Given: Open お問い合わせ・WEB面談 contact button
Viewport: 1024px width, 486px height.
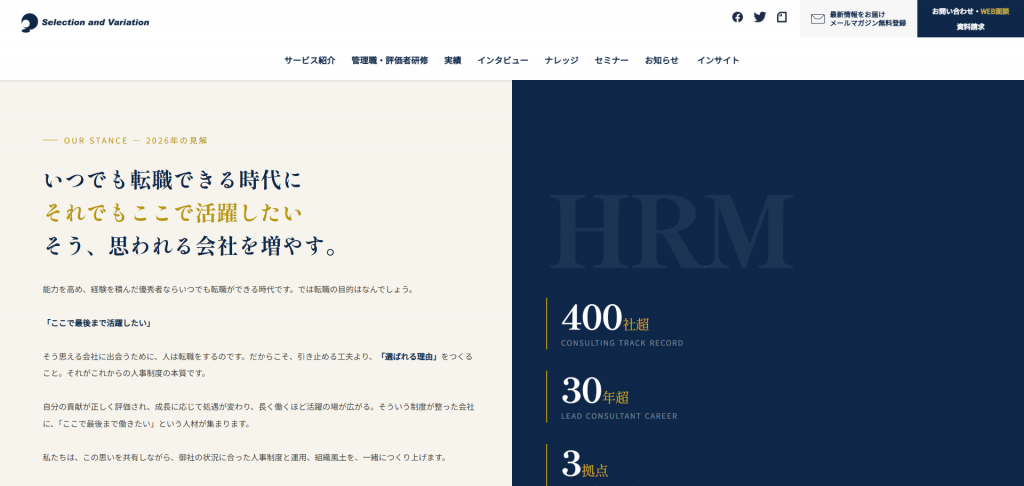Looking at the screenshot, I should (970, 12).
